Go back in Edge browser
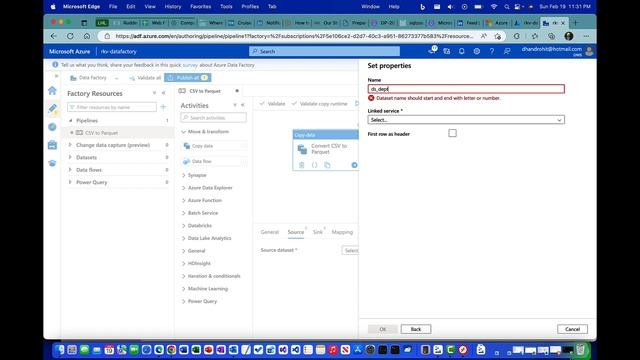Image resolution: width=640 pixels, height=360 pixels. (x=53, y=36)
